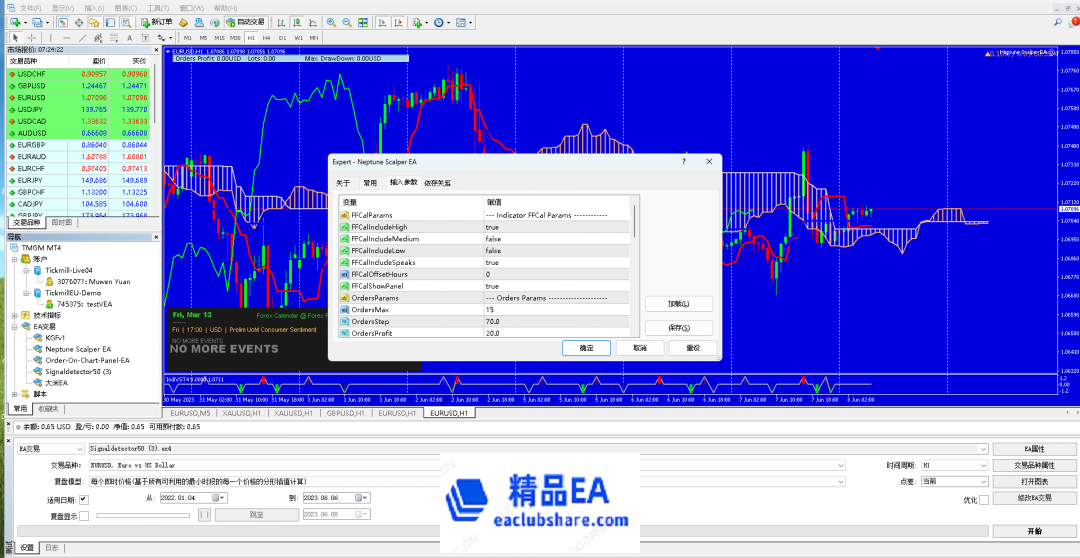Image resolution: width=1080 pixels, height=558 pixels.
Task: Select the crosshair tool
Action: 32,37
